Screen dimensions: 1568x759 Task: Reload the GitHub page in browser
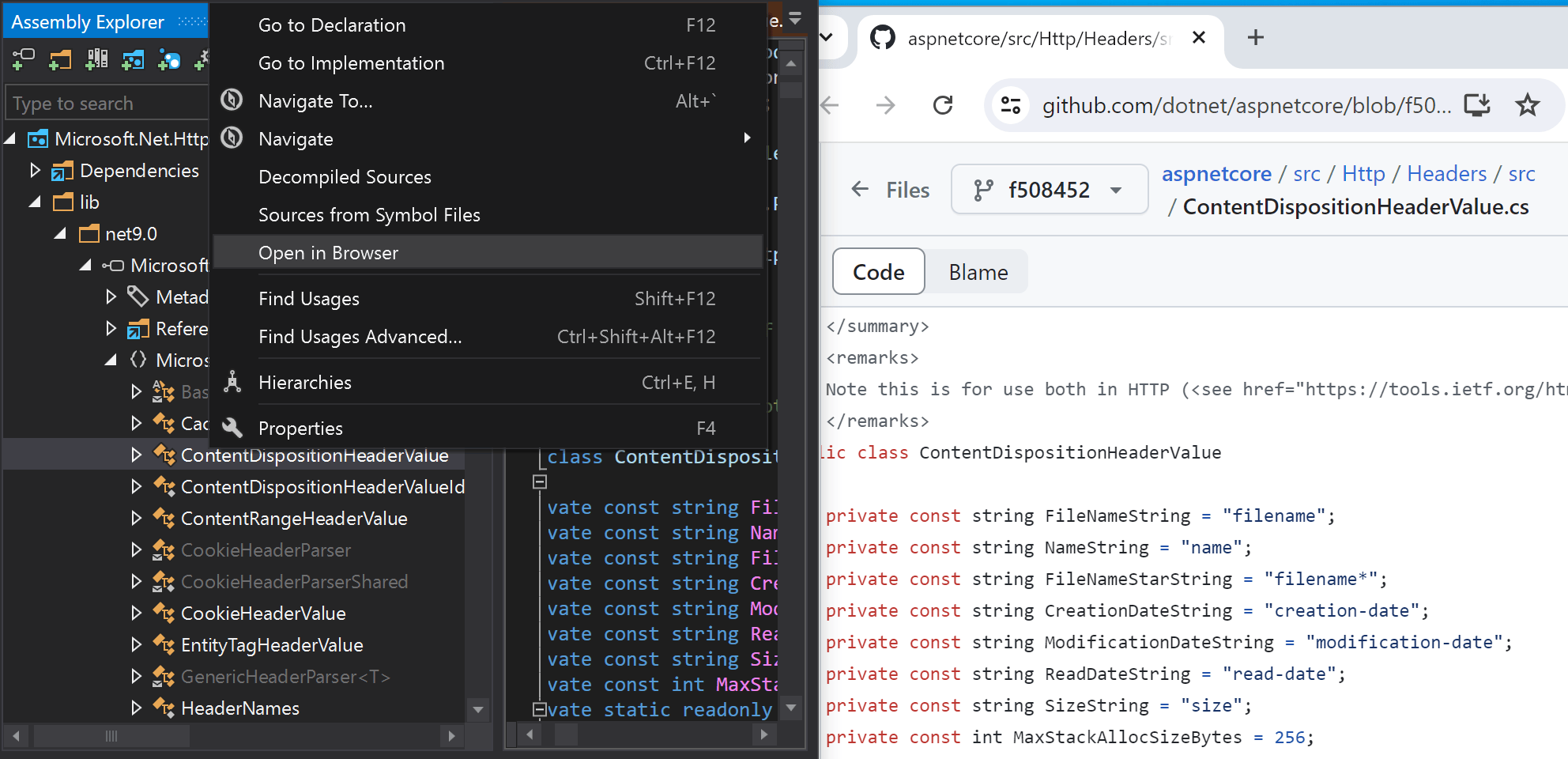(943, 105)
